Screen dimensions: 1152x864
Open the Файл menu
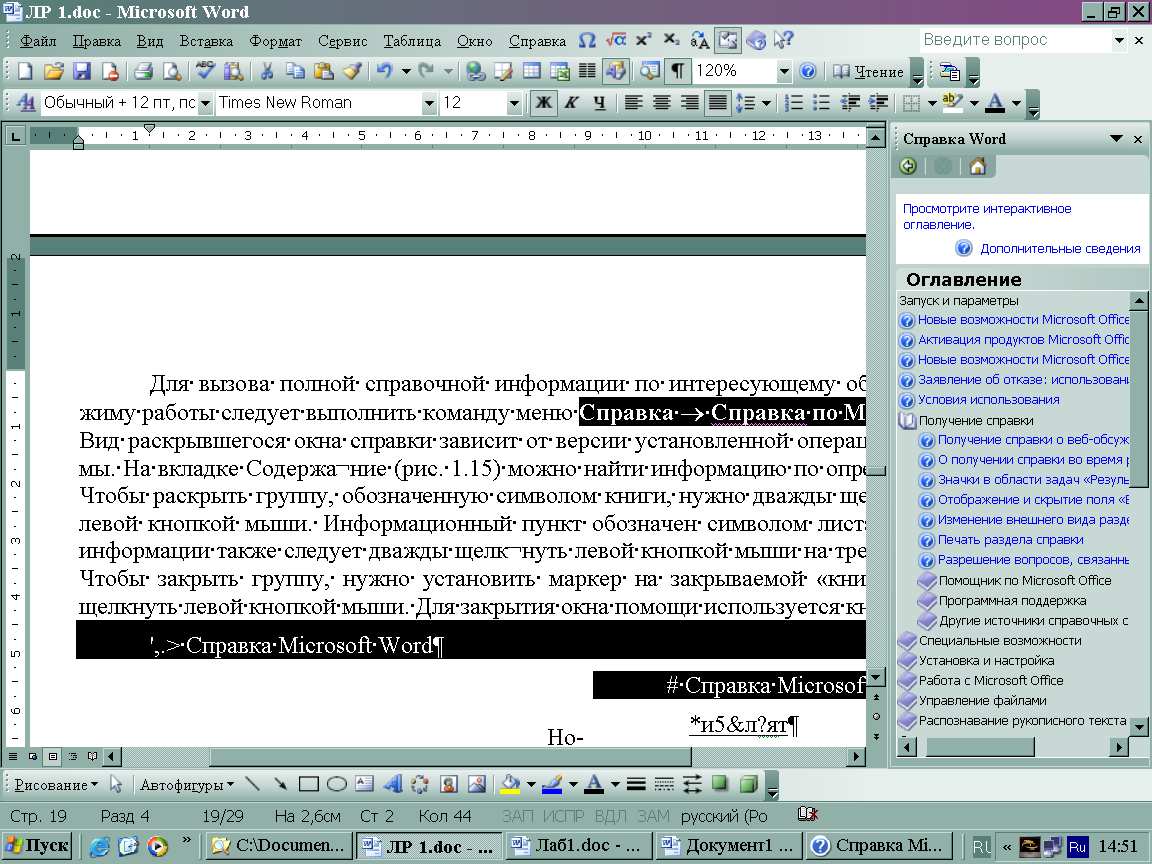(38, 41)
